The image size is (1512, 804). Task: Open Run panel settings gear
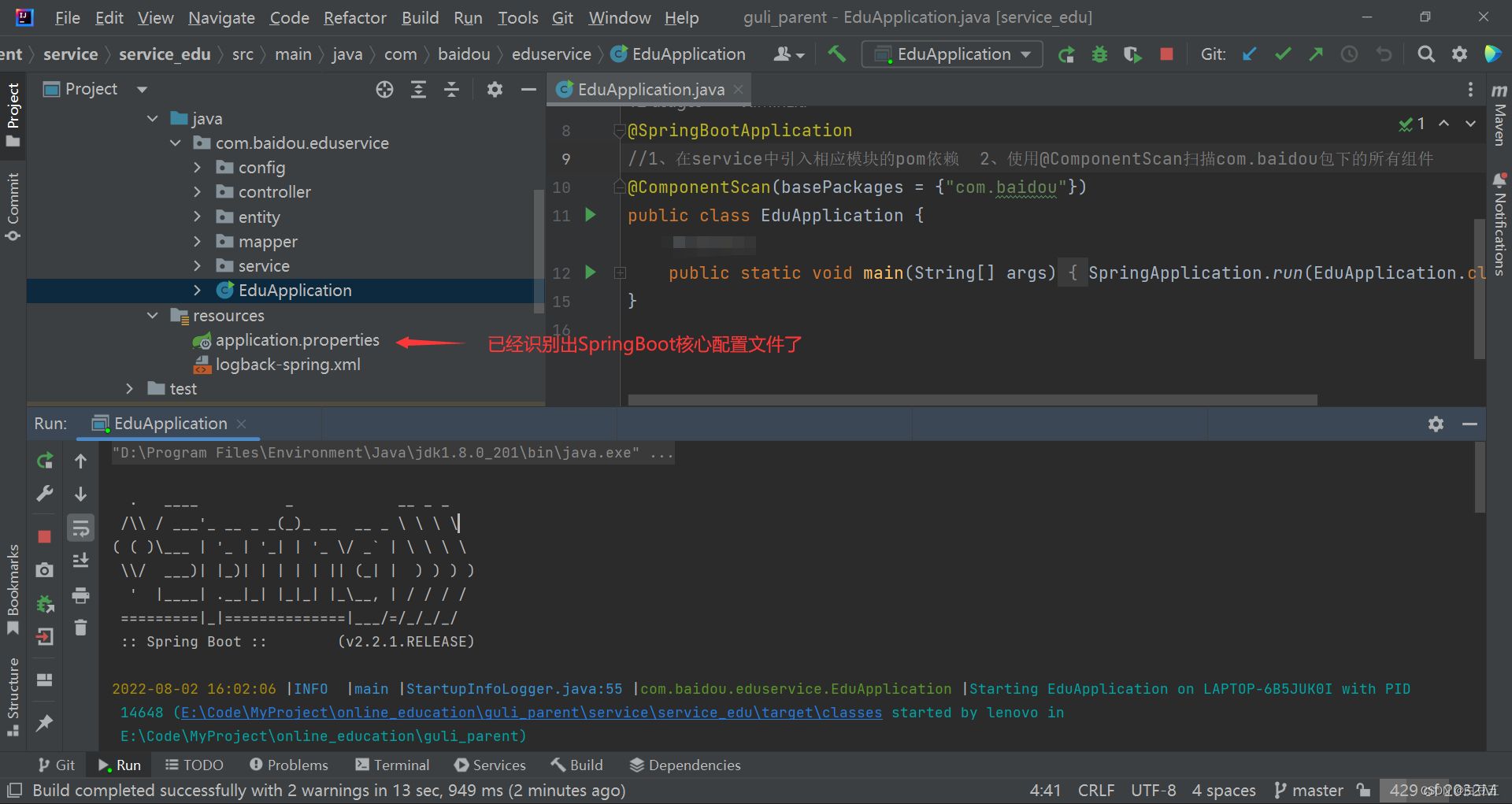click(1436, 424)
